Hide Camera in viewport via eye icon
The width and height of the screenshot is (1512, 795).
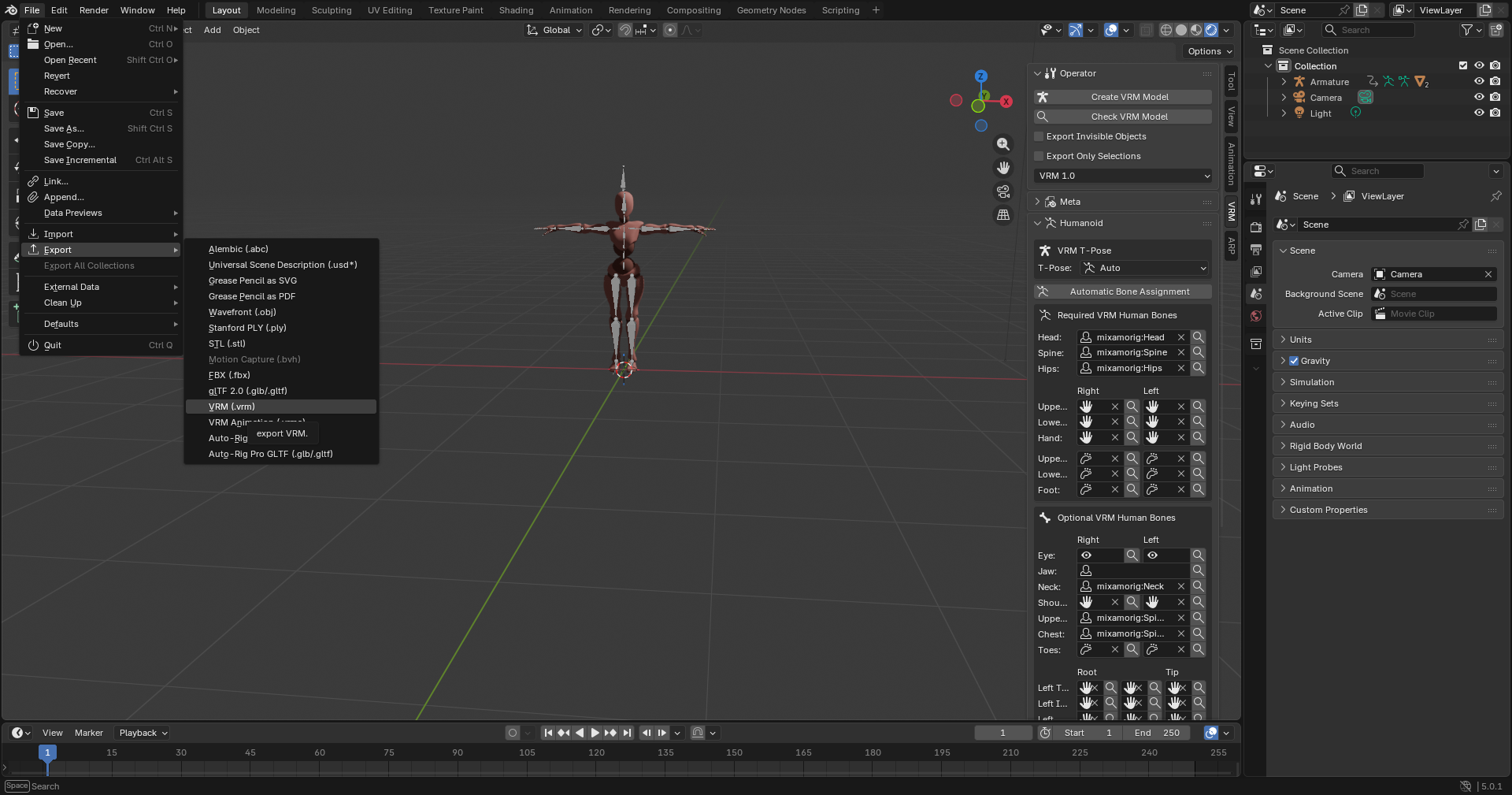[x=1479, y=97]
